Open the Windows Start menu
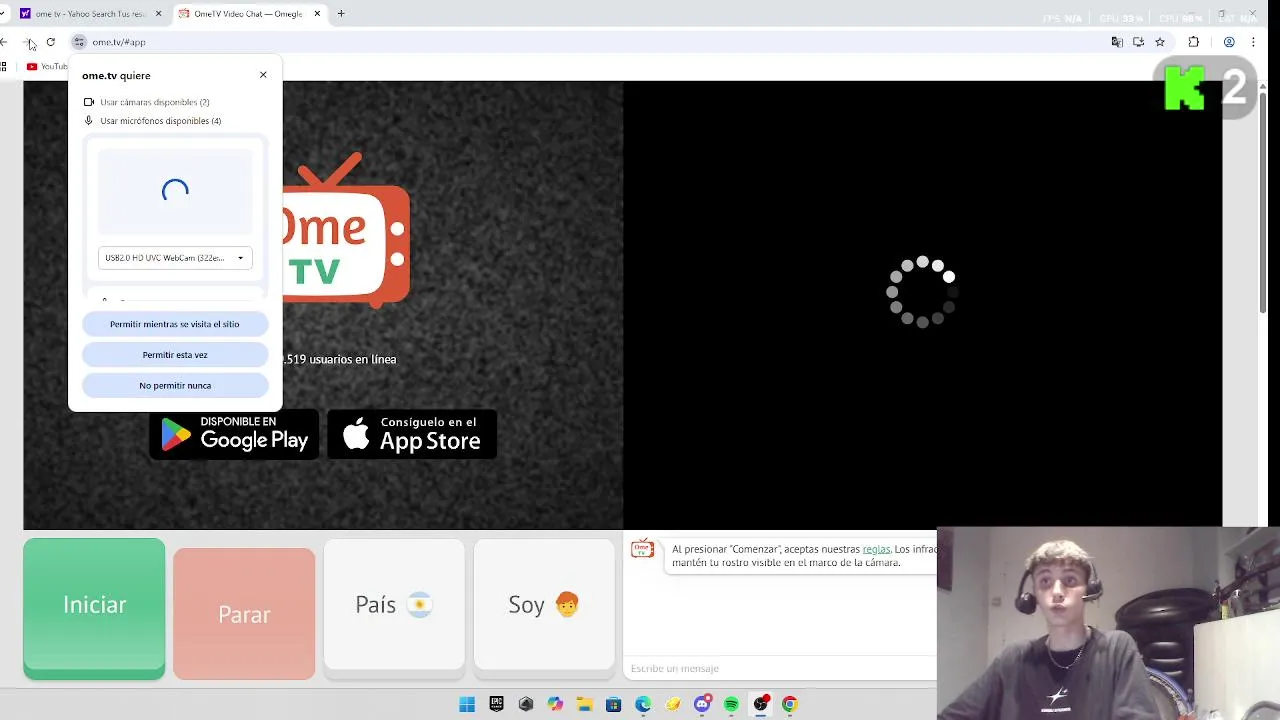This screenshot has width=1280, height=720. (467, 704)
